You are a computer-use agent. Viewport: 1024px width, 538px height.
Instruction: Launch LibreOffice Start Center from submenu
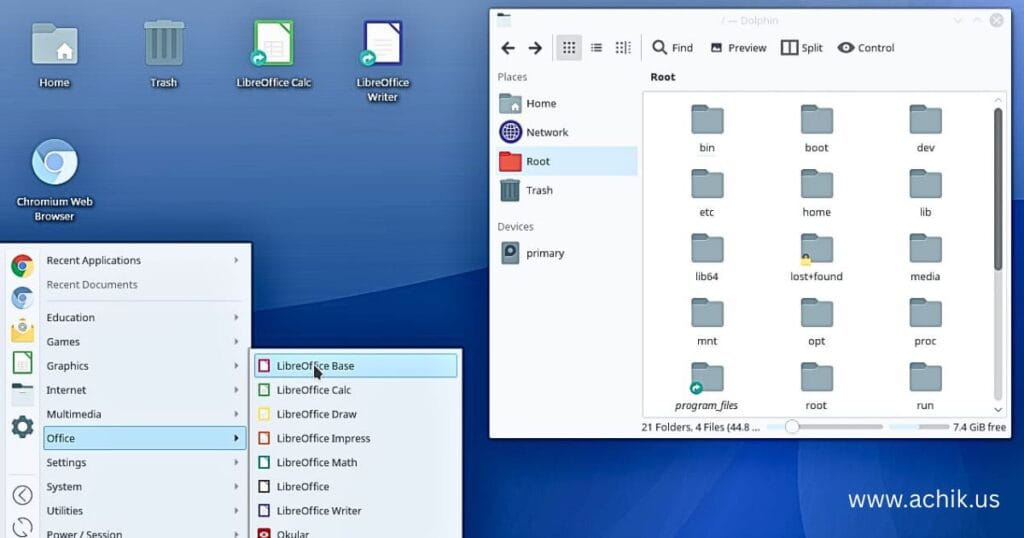click(x=355, y=486)
